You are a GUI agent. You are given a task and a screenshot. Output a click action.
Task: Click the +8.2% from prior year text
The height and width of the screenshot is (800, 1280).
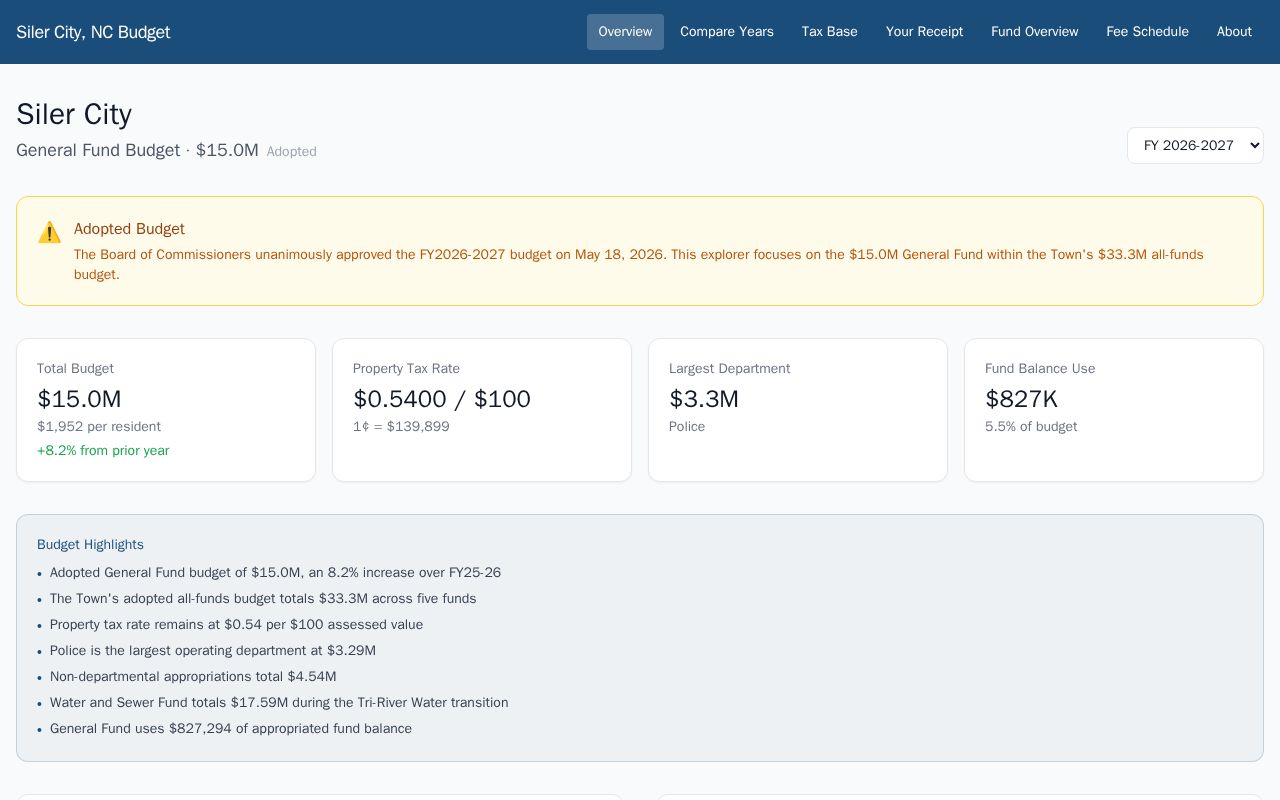pos(103,451)
